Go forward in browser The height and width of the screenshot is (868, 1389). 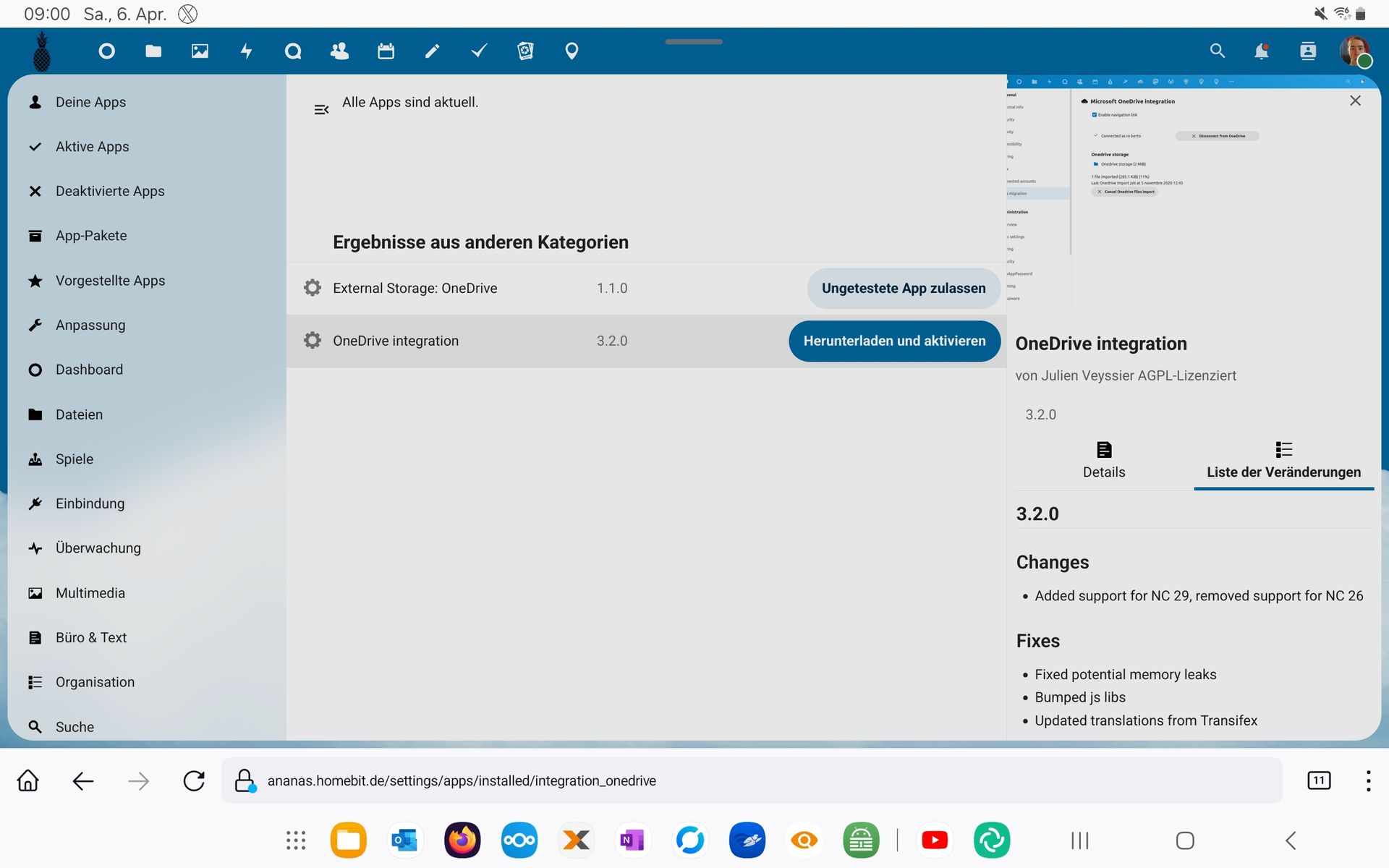[x=138, y=780]
